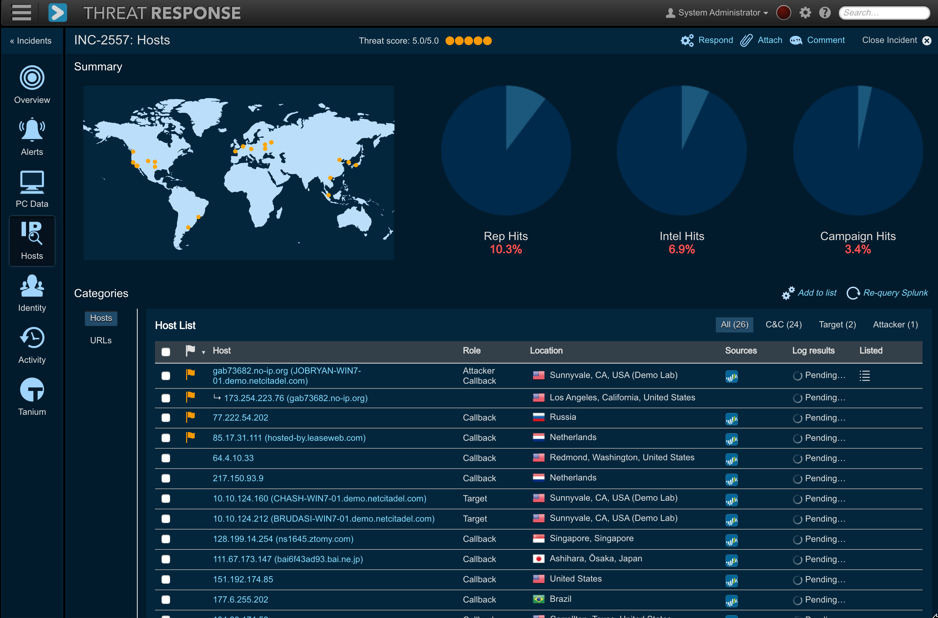Open the Tanium sidebar icon

[32, 392]
